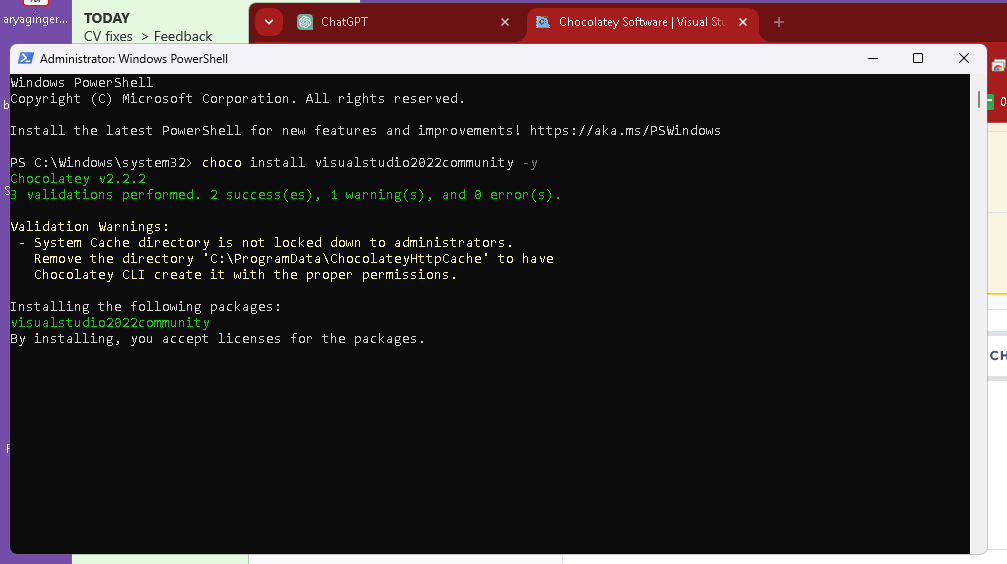1007x564 pixels.
Task: Click the green 'visualstudio2022community' package name
Action: pos(110,322)
